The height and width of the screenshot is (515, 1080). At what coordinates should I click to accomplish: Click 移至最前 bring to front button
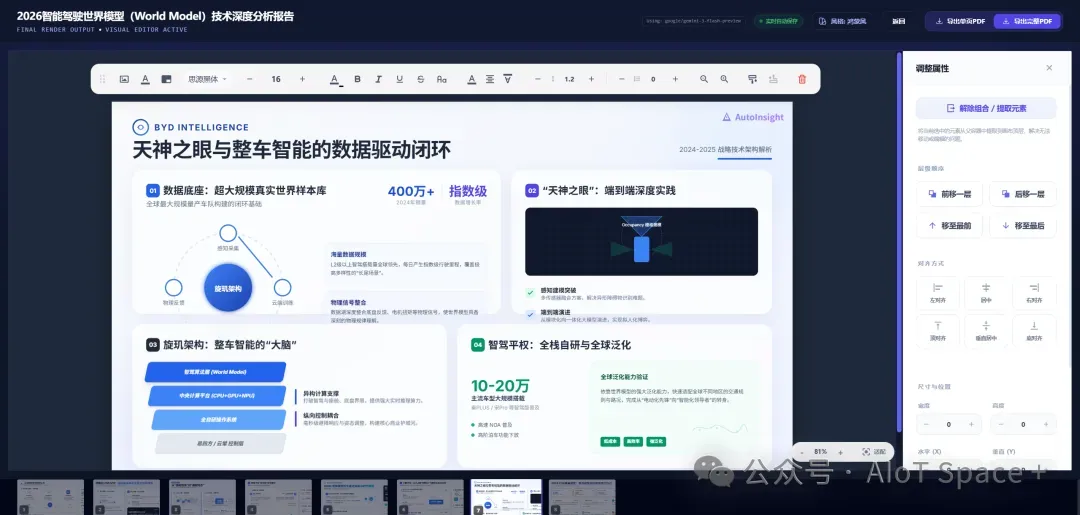pos(949,225)
